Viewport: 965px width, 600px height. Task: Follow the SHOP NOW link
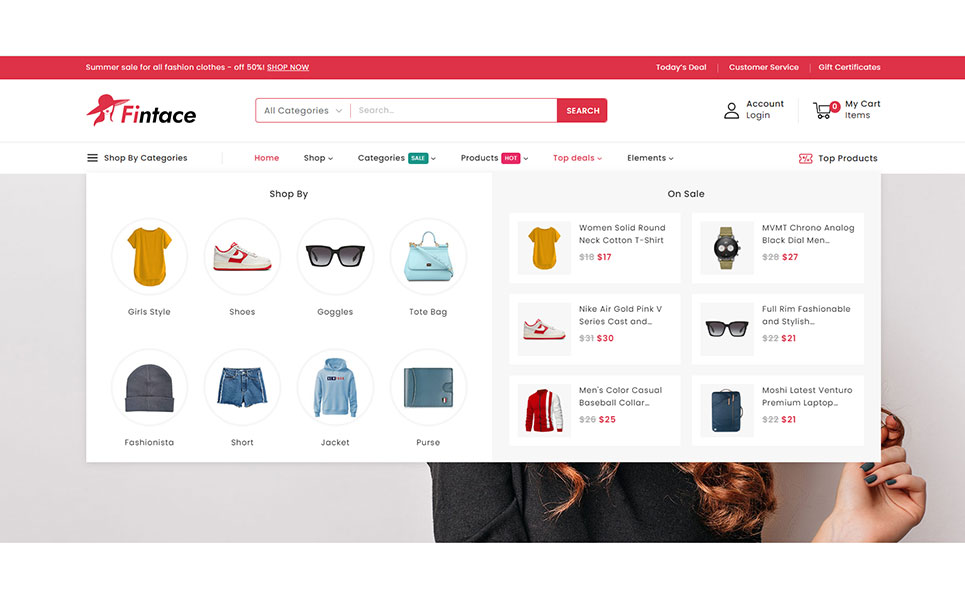(x=288, y=68)
